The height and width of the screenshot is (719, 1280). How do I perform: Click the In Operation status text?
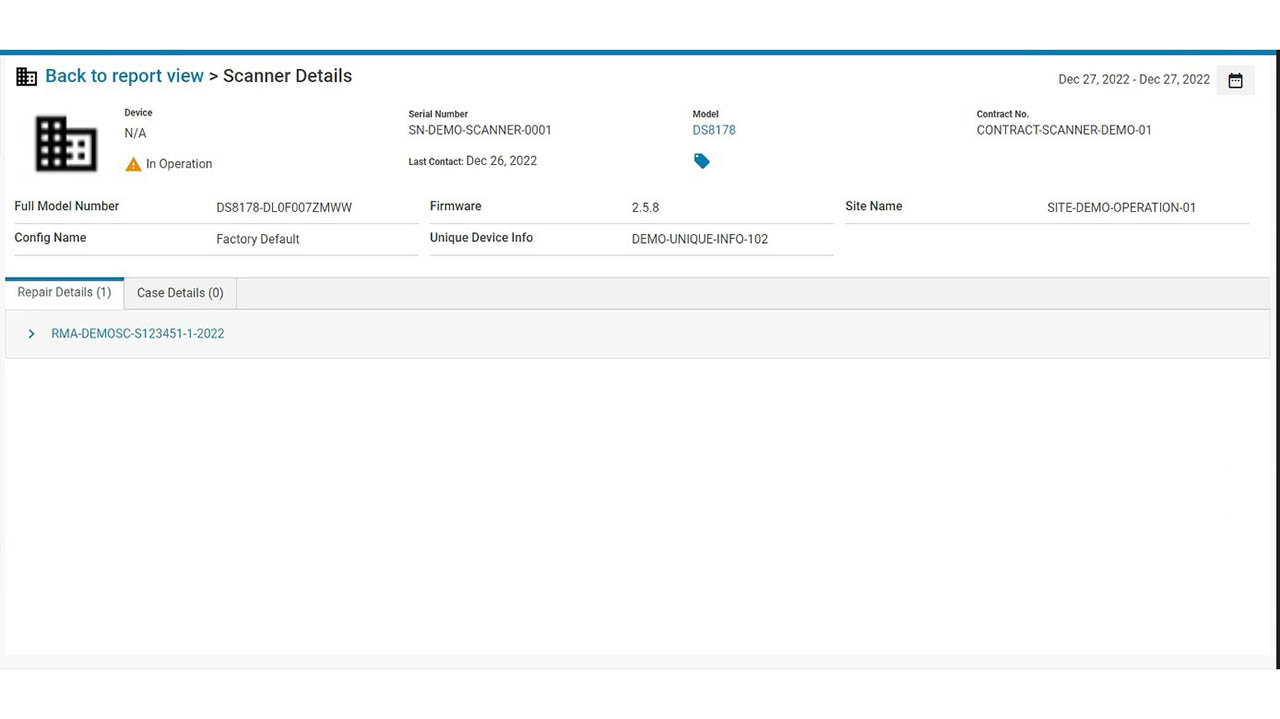click(179, 164)
